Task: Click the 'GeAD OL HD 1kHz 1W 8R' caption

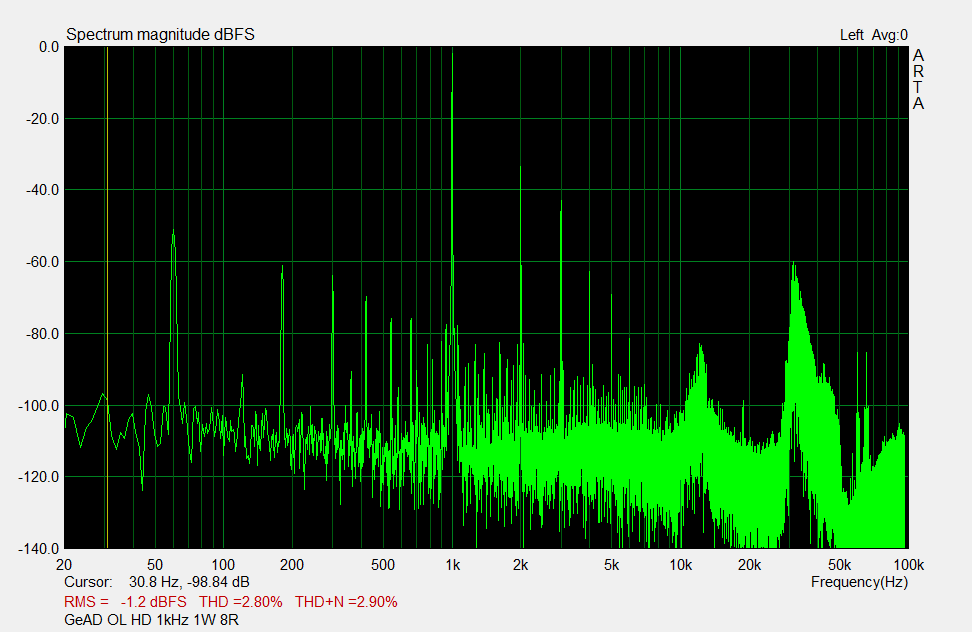Action: [151, 620]
